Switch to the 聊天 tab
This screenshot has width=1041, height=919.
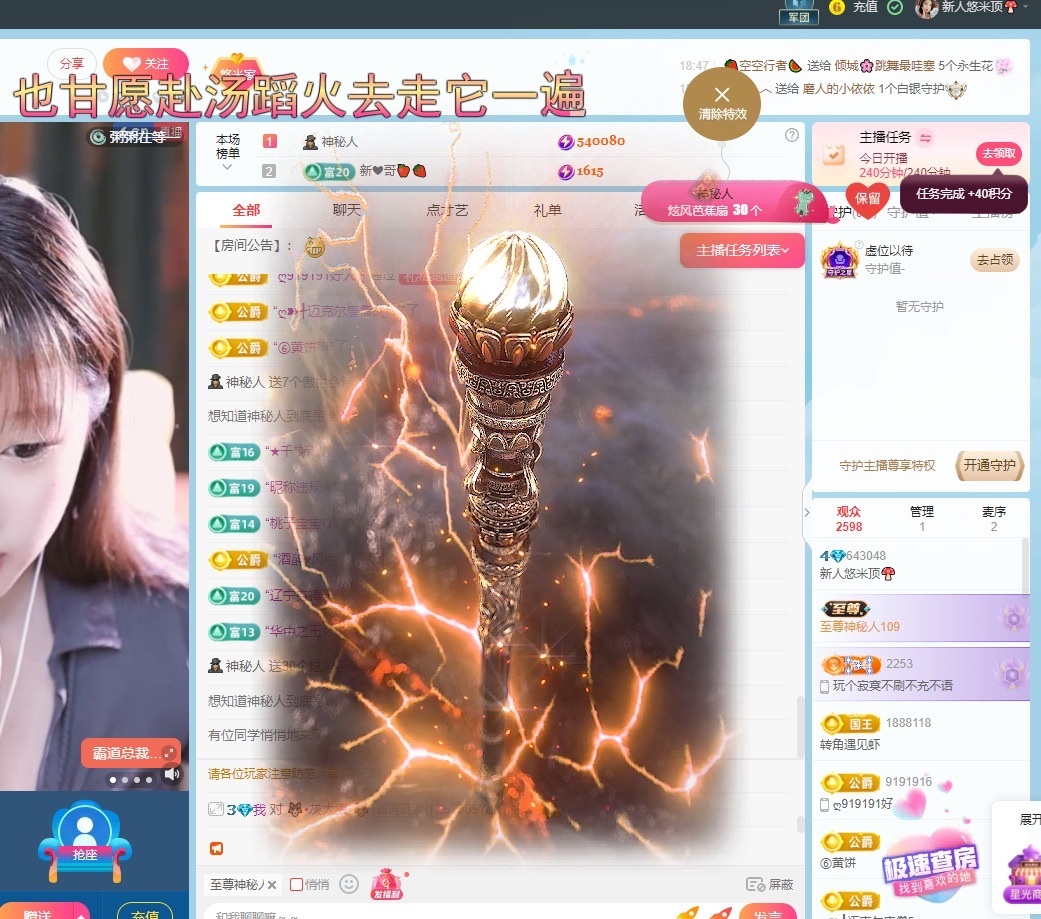(x=347, y=210)
